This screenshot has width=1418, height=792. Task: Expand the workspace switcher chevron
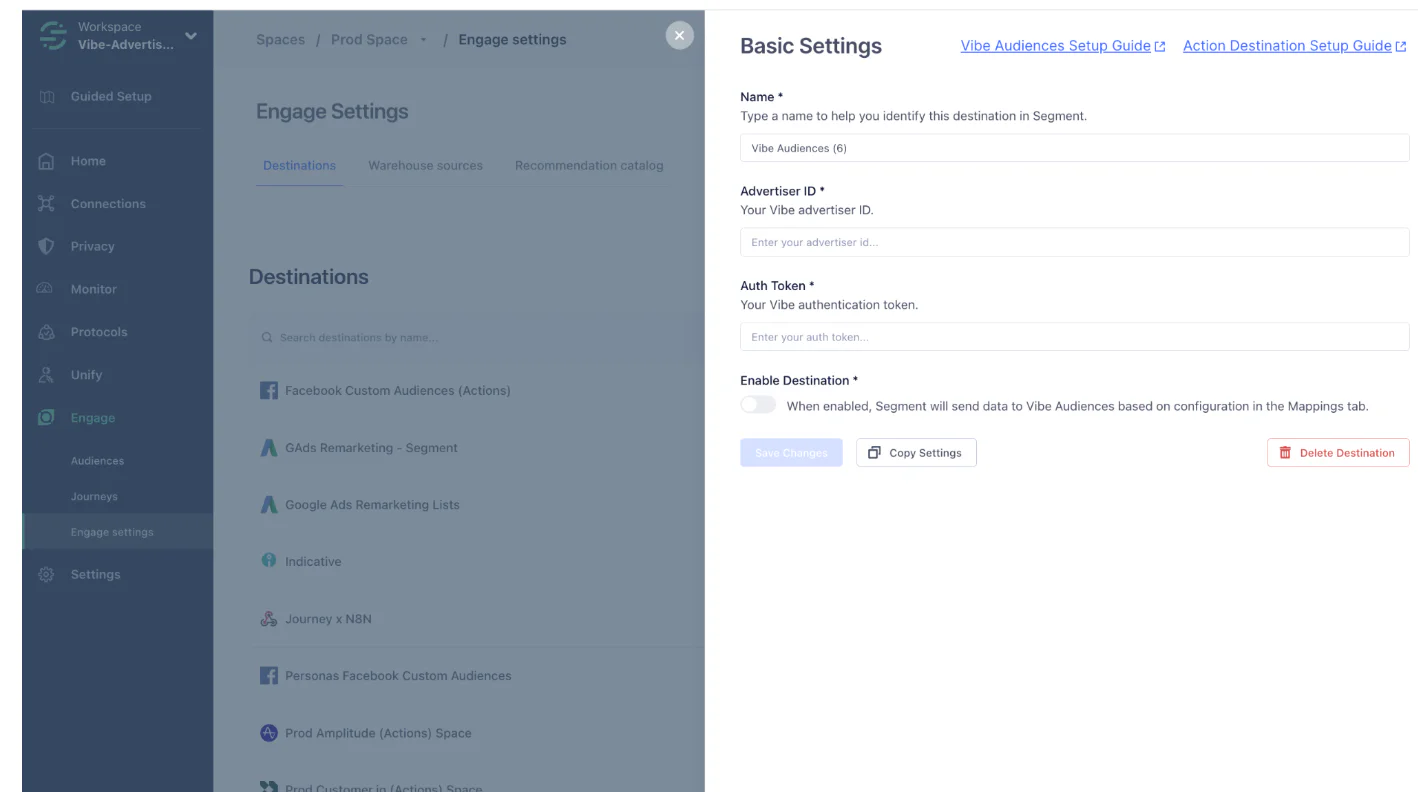click(x=191, y=36)
